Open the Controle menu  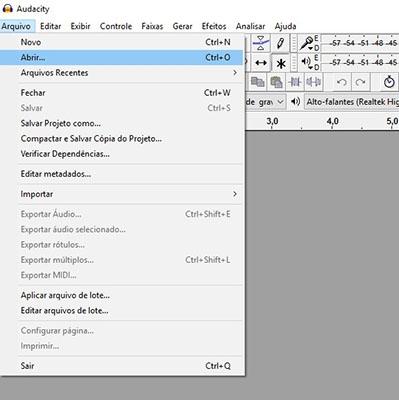pos(116,26)
